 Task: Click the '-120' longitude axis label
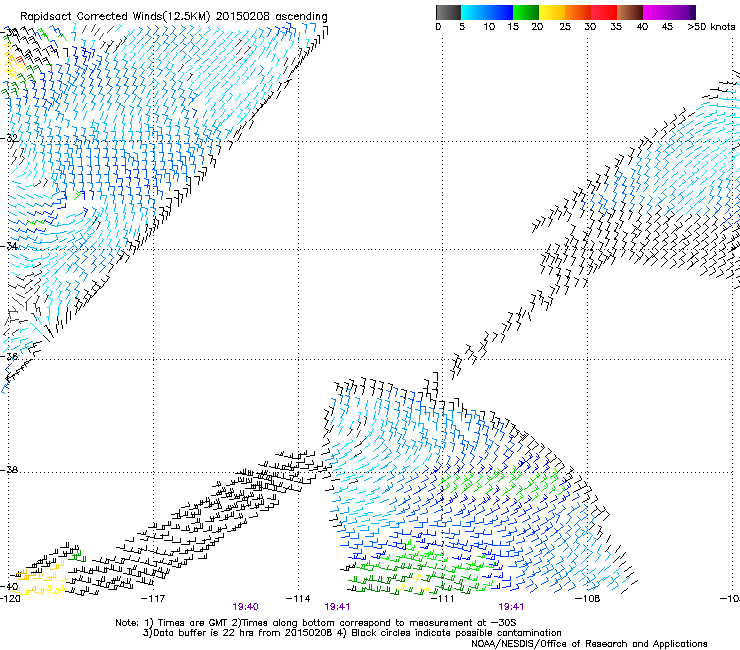(x=10, y=599)
